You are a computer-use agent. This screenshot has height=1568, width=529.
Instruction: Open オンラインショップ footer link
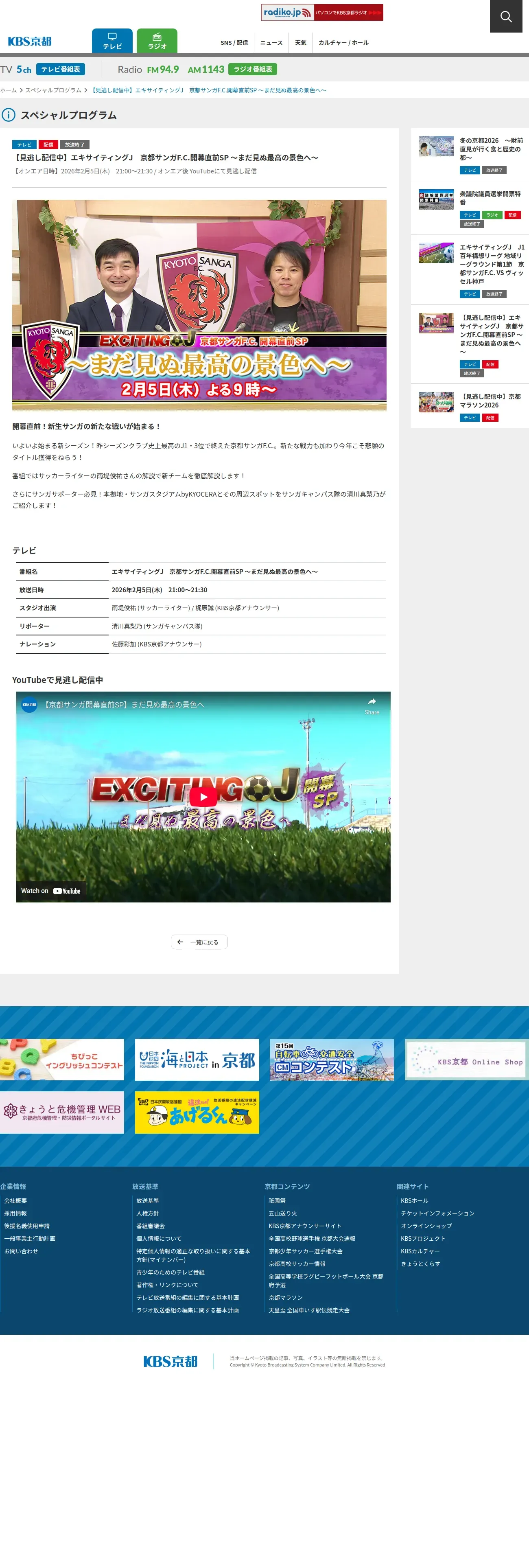pos(426,1226)
